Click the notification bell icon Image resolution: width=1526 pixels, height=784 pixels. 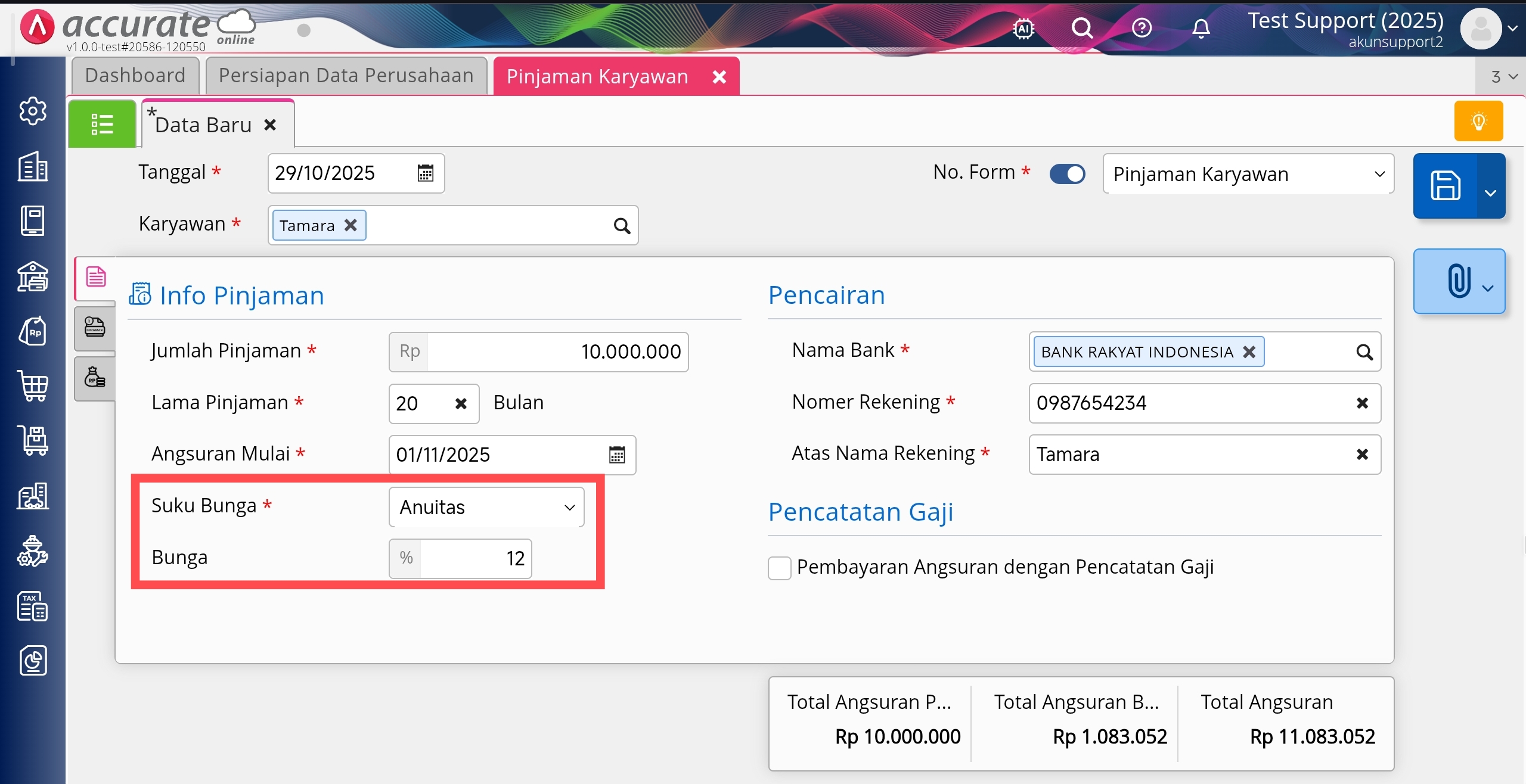pos(1201,28)
